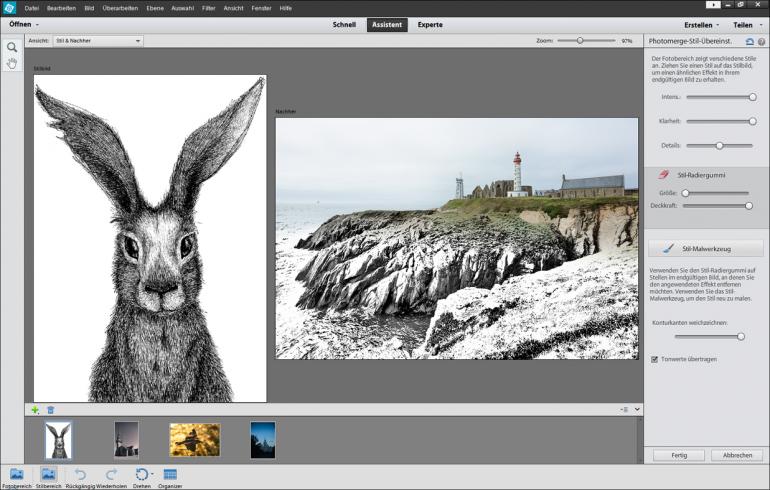Delete style image with trash icon
The width and height of the screenshot is (770, 490).
pos(51,409)
